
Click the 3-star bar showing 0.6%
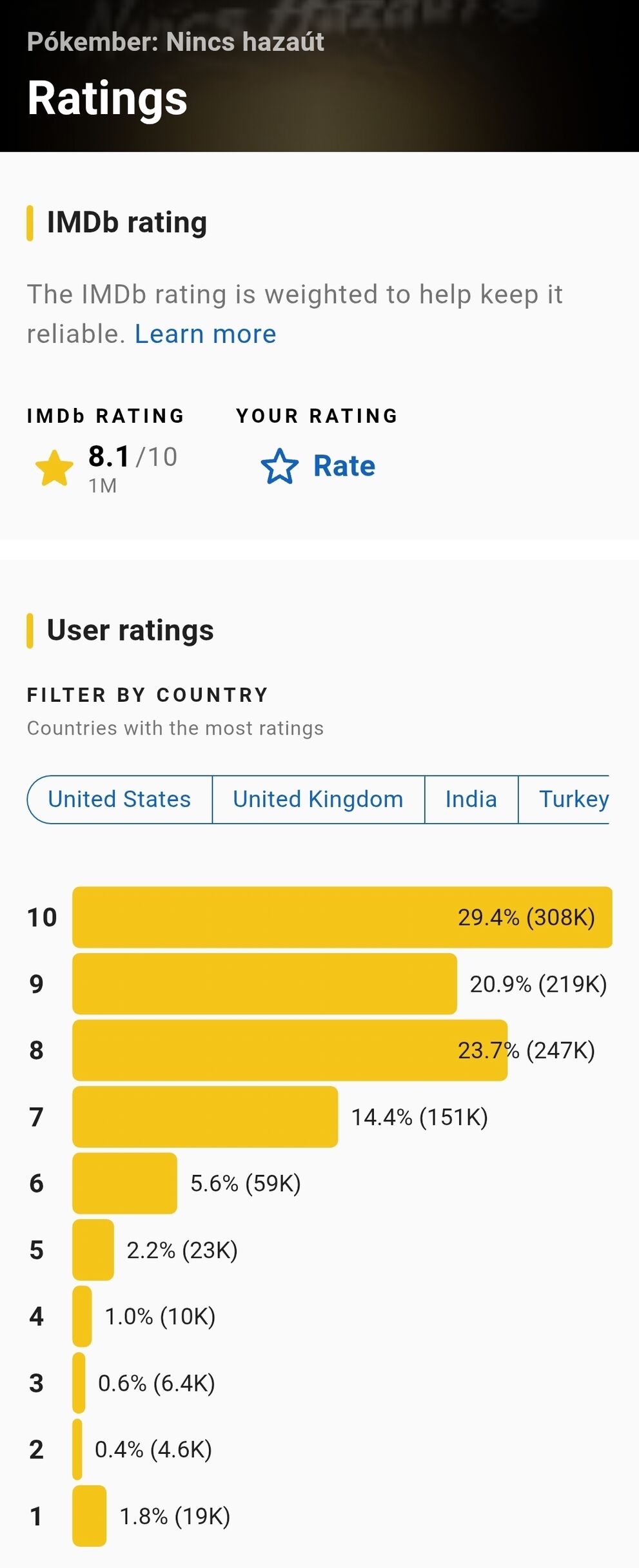79,1383
